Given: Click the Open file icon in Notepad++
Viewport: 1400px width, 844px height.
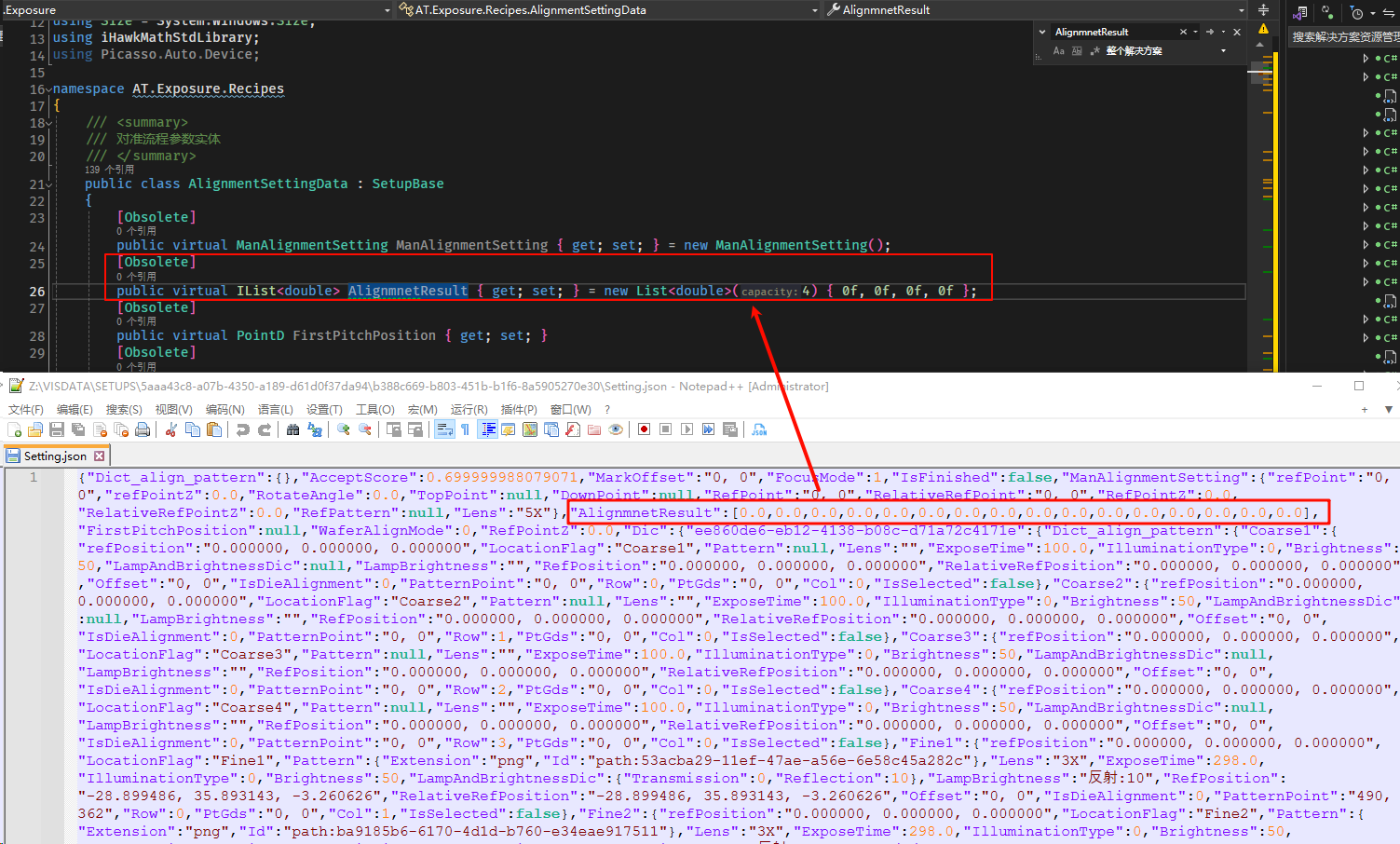Looking at the screenshot, I should coord(35,429).
